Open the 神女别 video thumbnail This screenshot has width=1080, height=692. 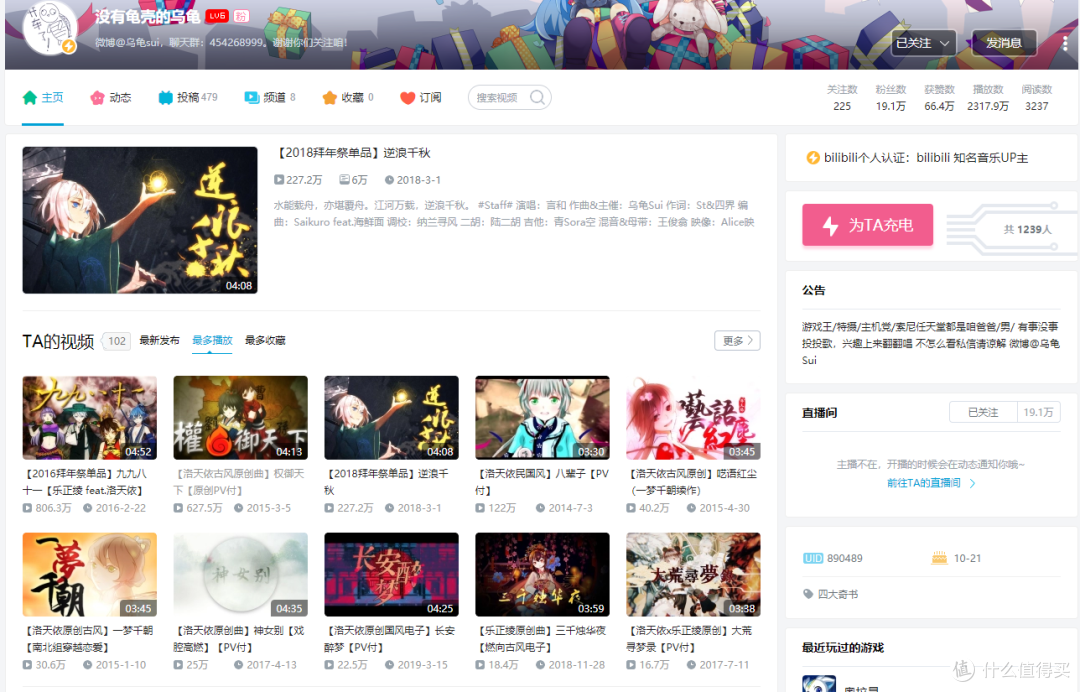(240, 575)
